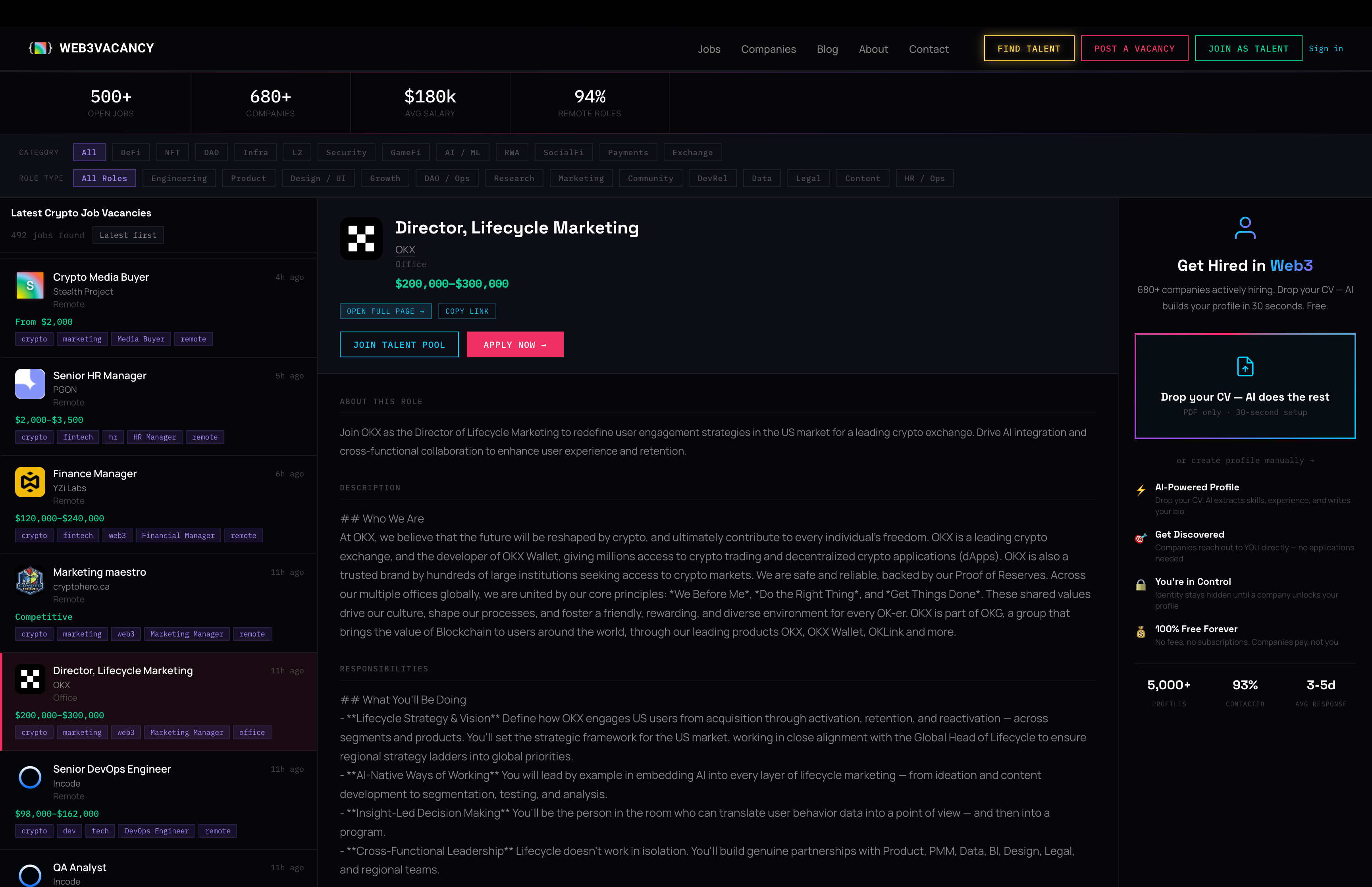Click the COPY LINK button
The width and height of the screenshot is (1372, 887).
pyautogui.click(x=467, y=311)
